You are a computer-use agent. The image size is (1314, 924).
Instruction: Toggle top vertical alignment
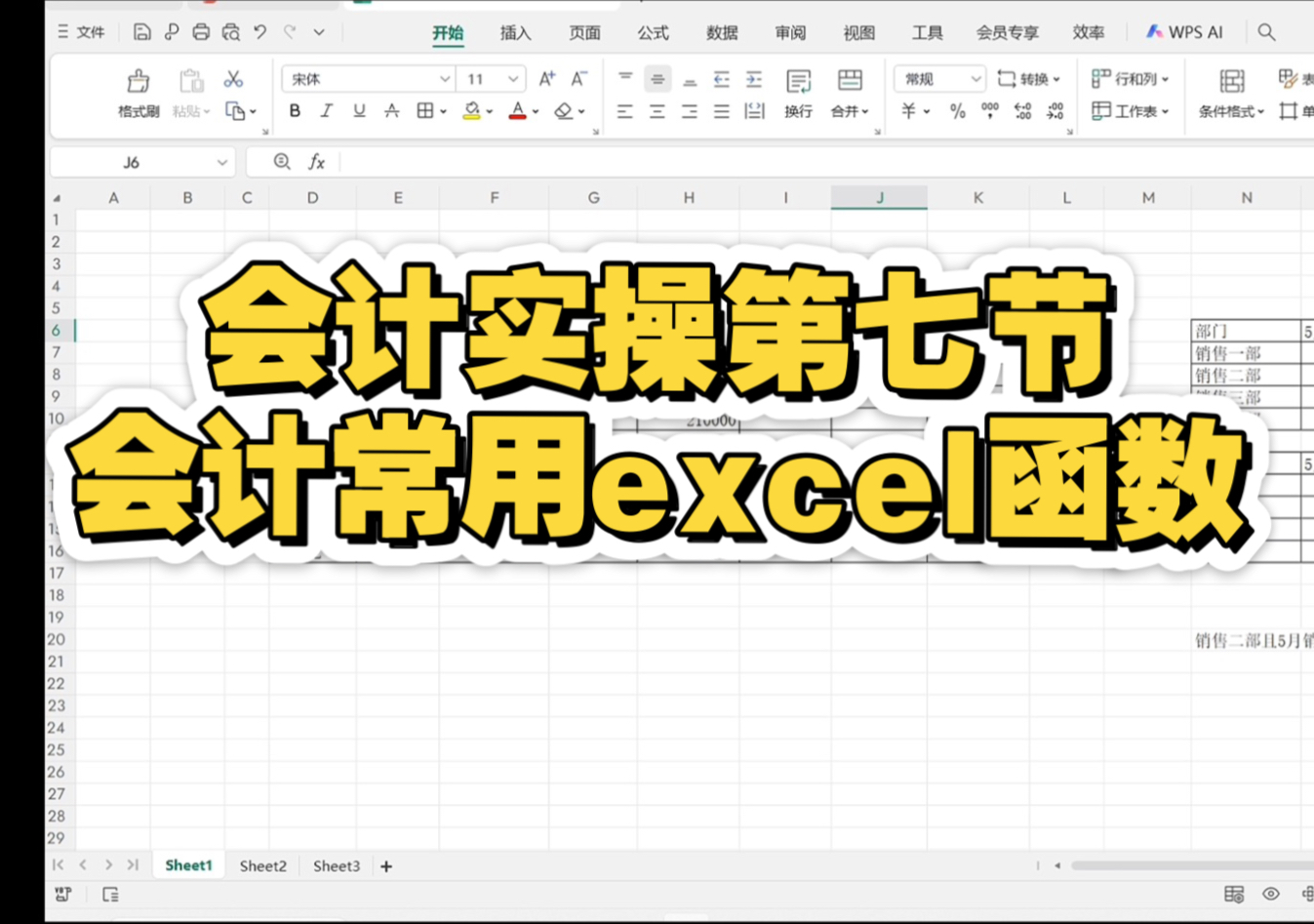[625, 79]
